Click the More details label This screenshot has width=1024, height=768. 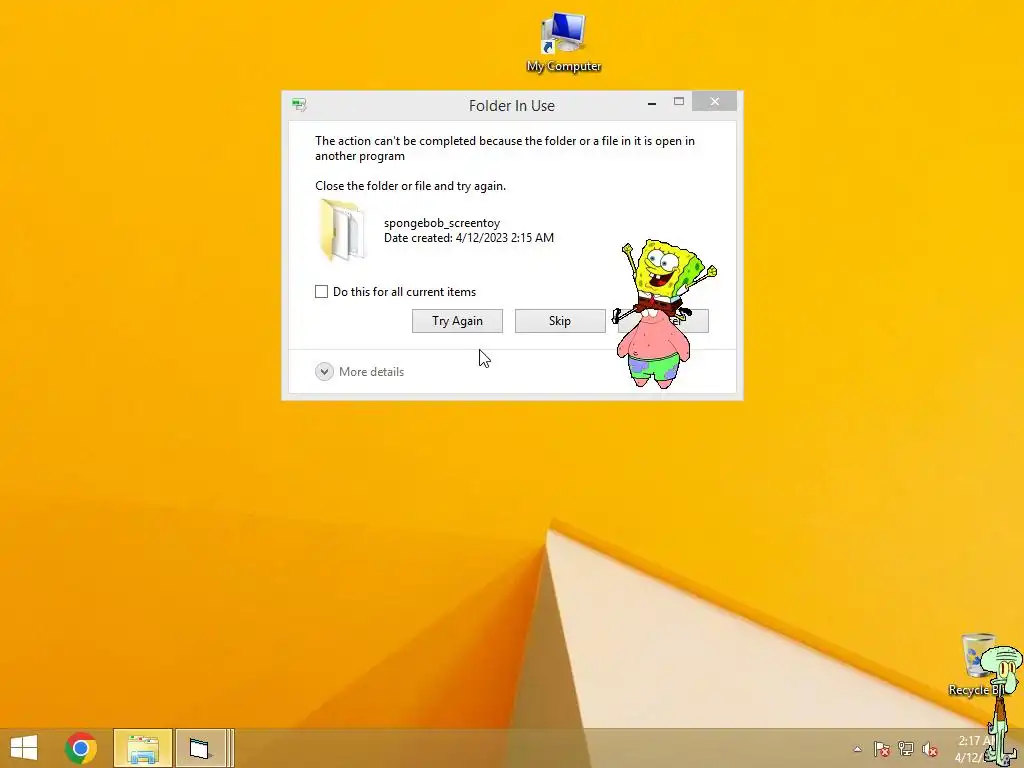point(372,372)
